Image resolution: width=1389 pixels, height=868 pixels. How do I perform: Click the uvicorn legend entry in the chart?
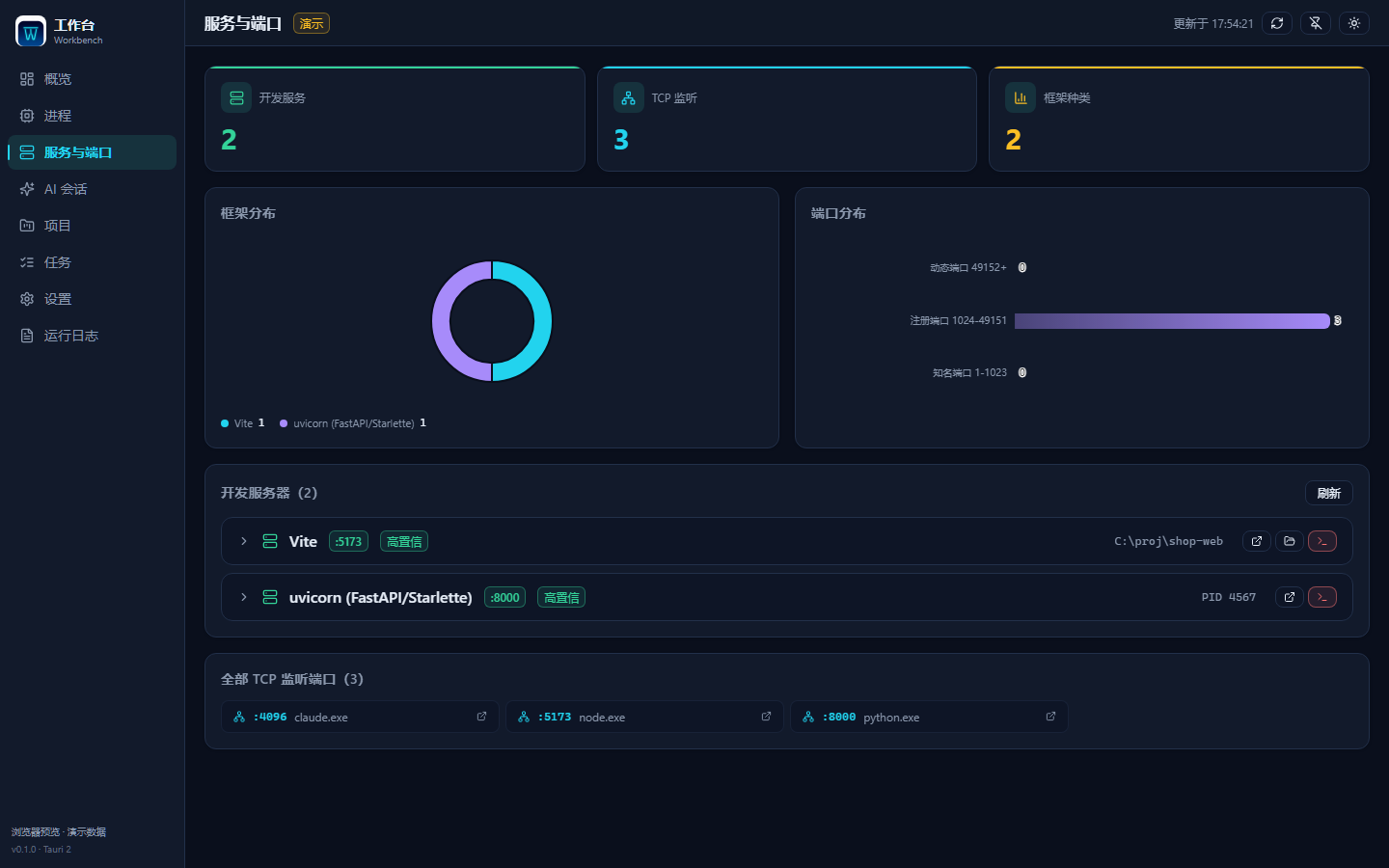(353, 423)
